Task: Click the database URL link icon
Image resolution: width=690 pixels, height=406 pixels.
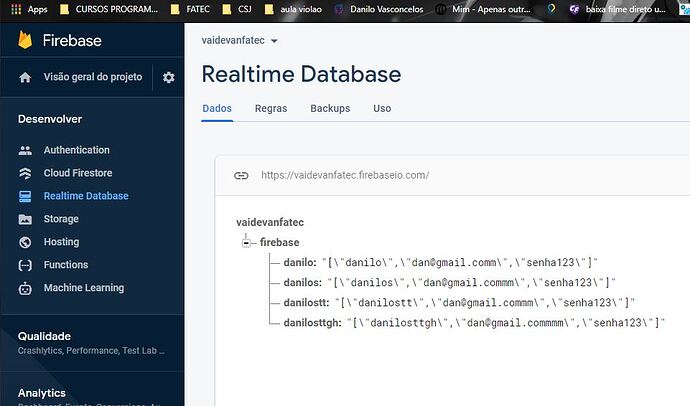Action: point(241,175)
